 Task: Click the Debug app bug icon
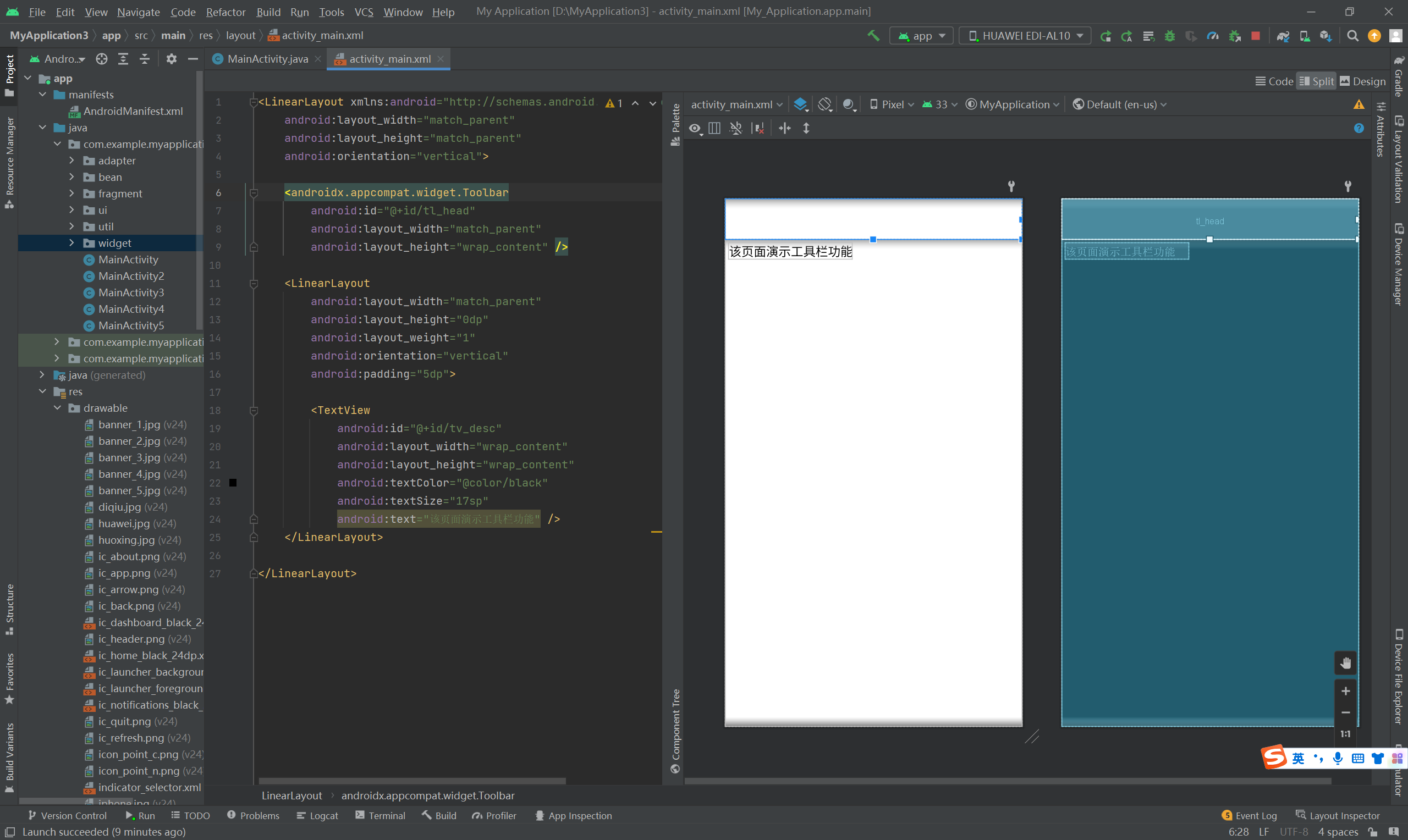click(x=1170, y=36)
